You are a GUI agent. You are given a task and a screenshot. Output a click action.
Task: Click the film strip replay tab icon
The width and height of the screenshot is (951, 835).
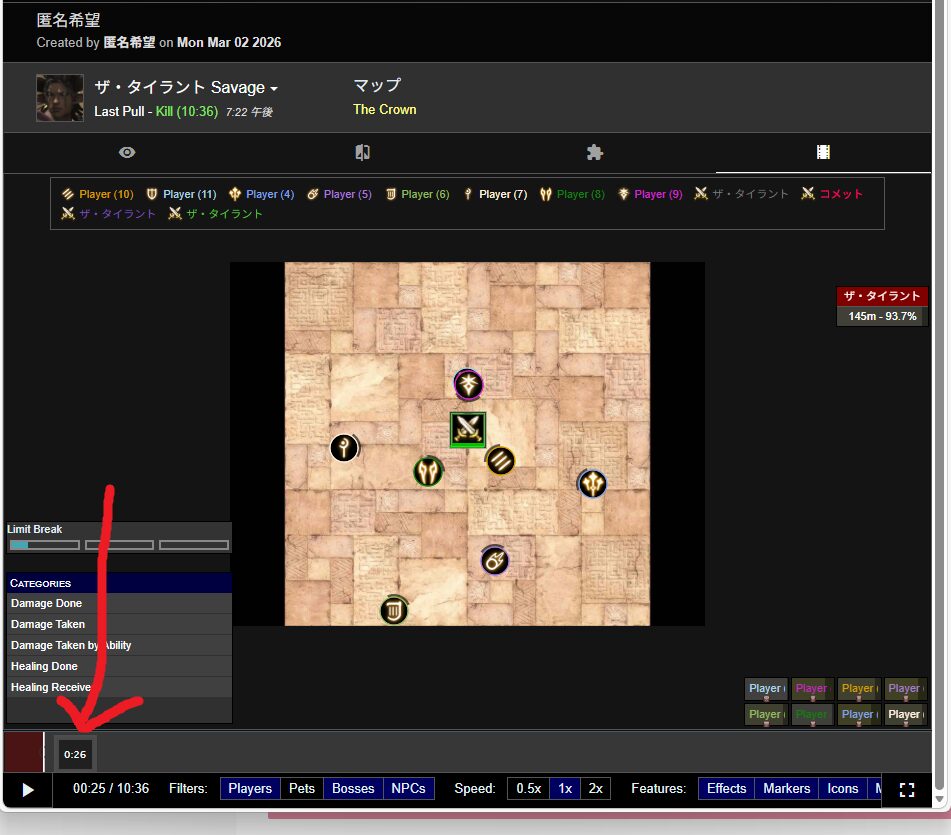(x=823, y=152)
